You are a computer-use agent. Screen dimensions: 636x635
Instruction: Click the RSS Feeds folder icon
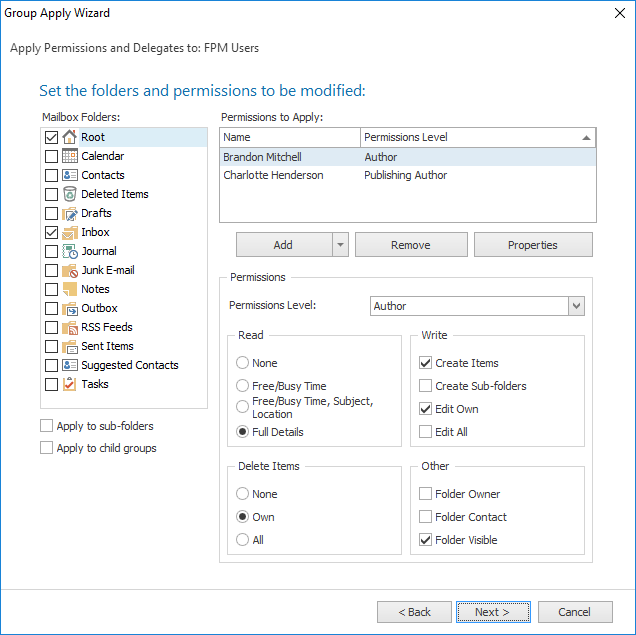coord(70,327)
